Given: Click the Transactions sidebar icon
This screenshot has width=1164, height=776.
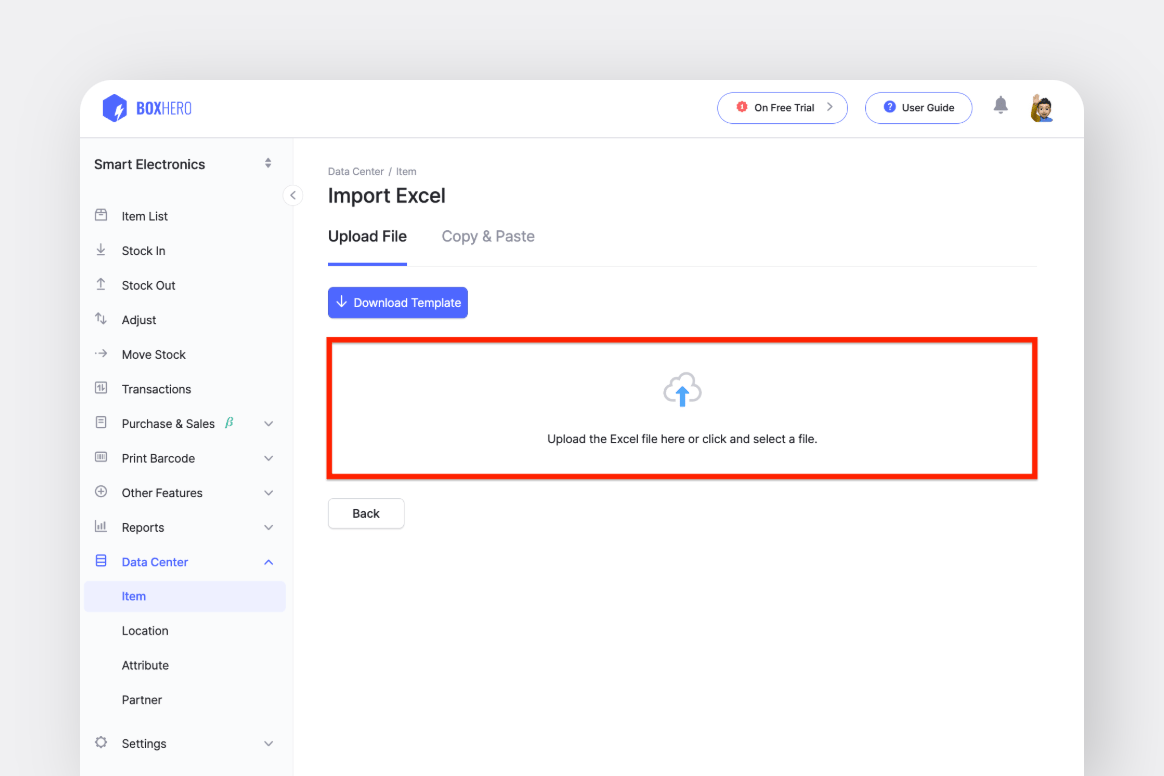Looking at the screenshot, I should [x=101, y=388].
